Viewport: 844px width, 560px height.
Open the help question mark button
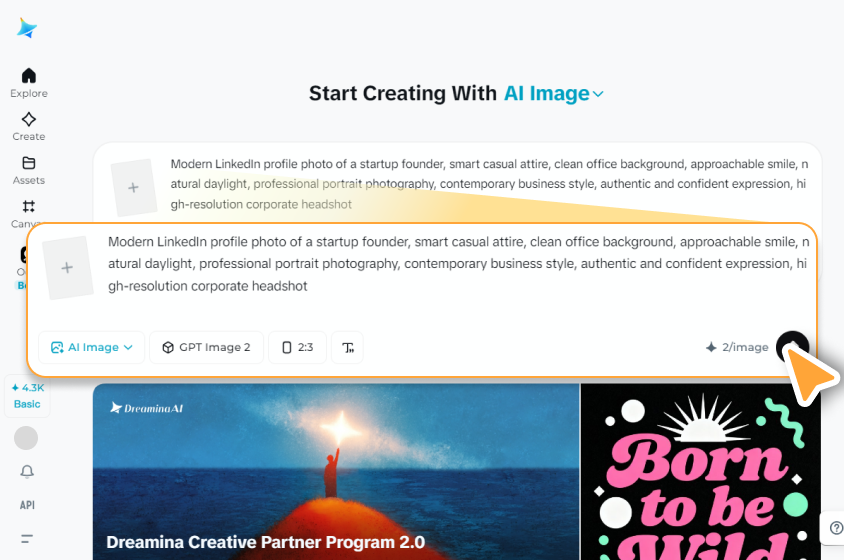pos(836,528)
